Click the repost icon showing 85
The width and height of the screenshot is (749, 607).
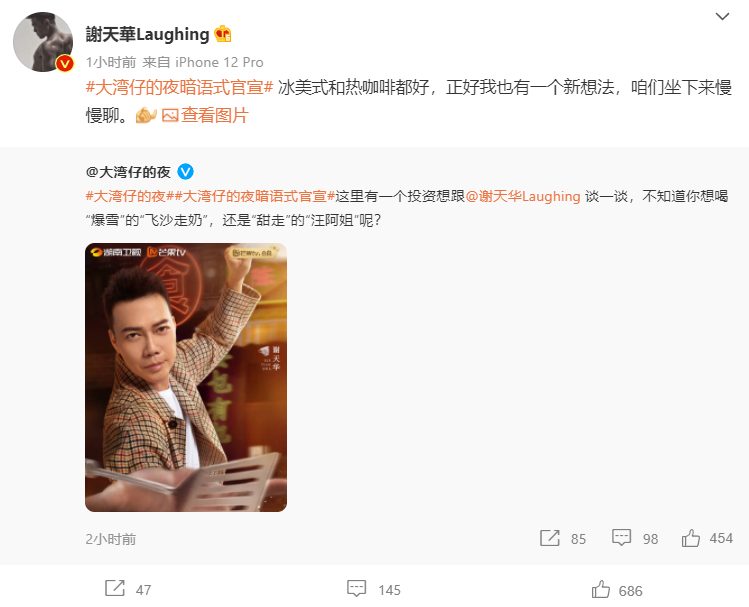click(x=550, y=538)
